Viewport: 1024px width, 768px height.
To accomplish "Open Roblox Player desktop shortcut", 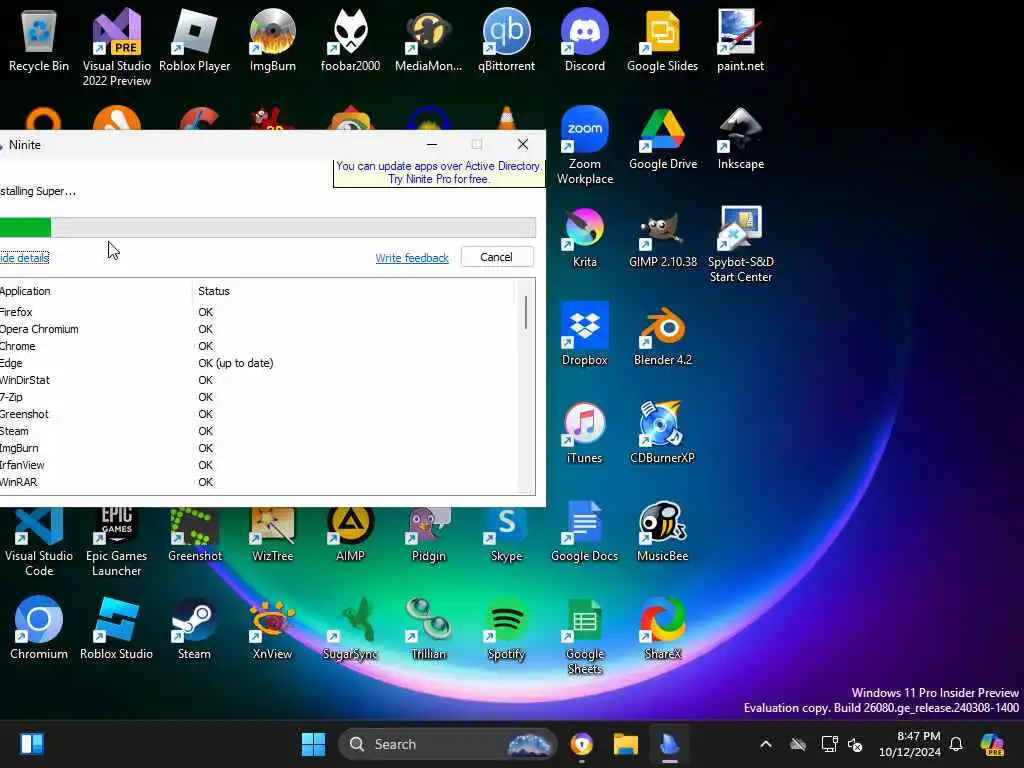I will (x=195, y=40).
